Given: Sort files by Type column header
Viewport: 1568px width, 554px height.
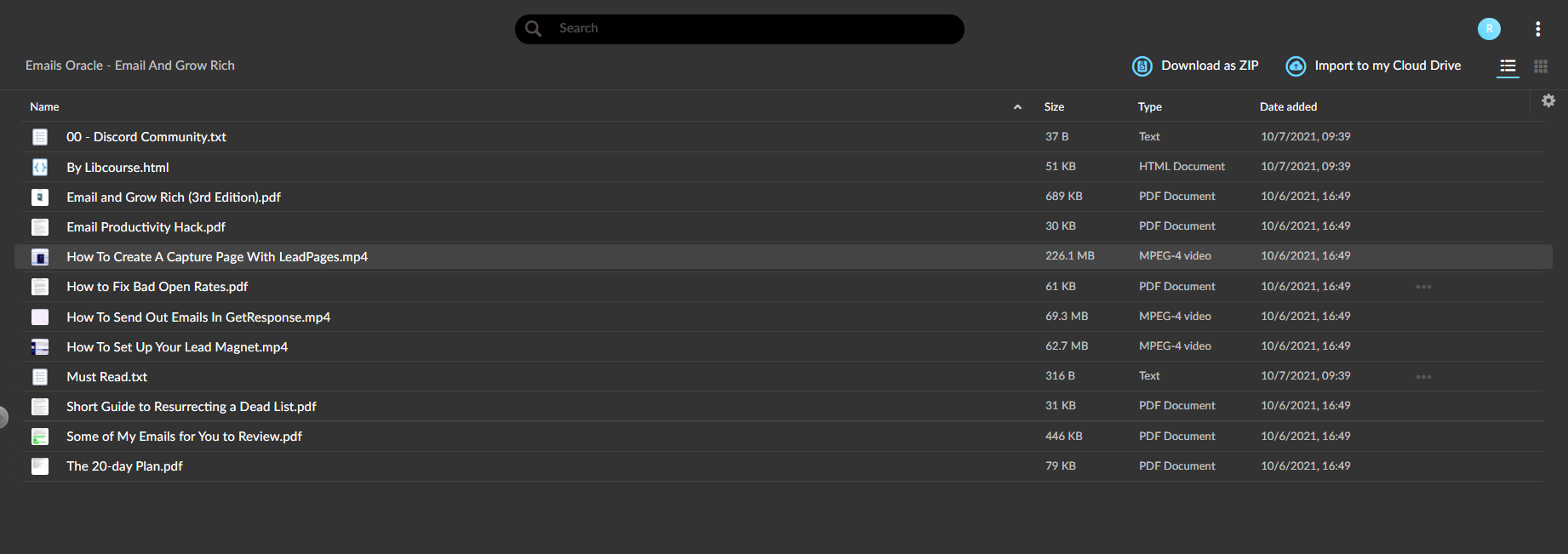Looking at the screenshot, I should 1149,107.
